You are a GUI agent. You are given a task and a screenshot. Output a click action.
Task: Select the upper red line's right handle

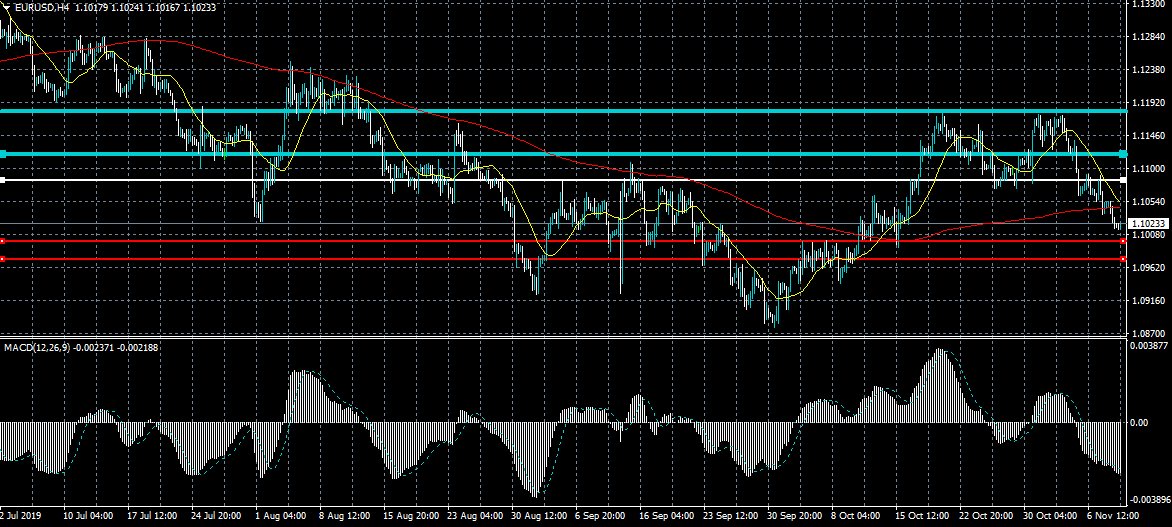click(1124, 241)
